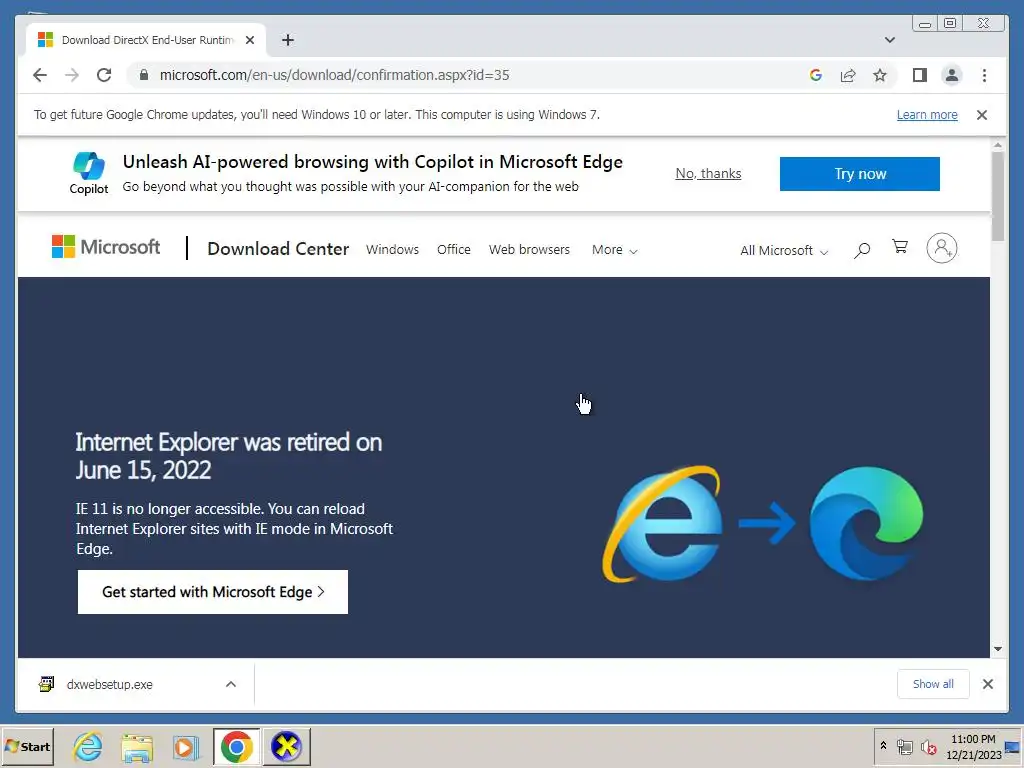Open the taskbar clock and date
Screen dimensions: 1024x768
click(973, 746)
